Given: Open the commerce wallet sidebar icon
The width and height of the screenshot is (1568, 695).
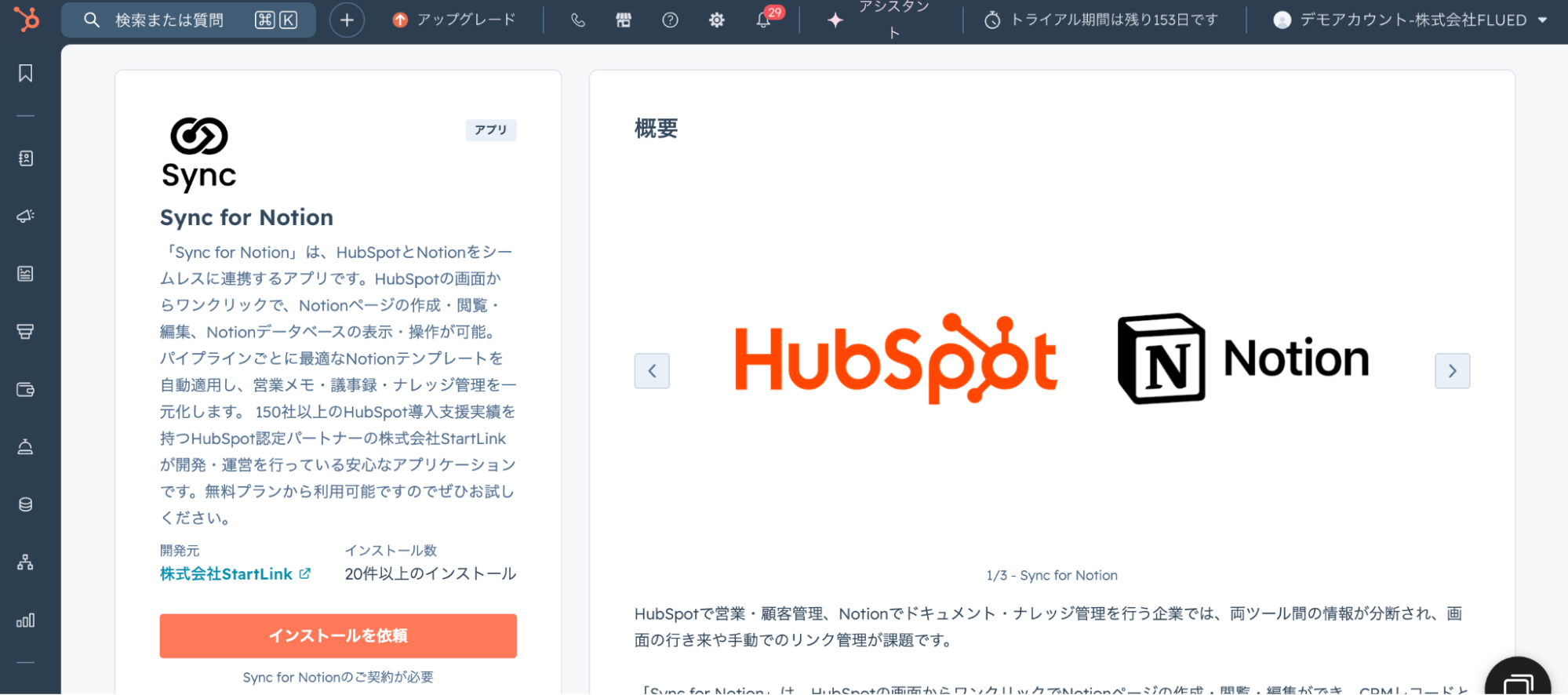Looking at the screenshot, I should pos(26,390).
